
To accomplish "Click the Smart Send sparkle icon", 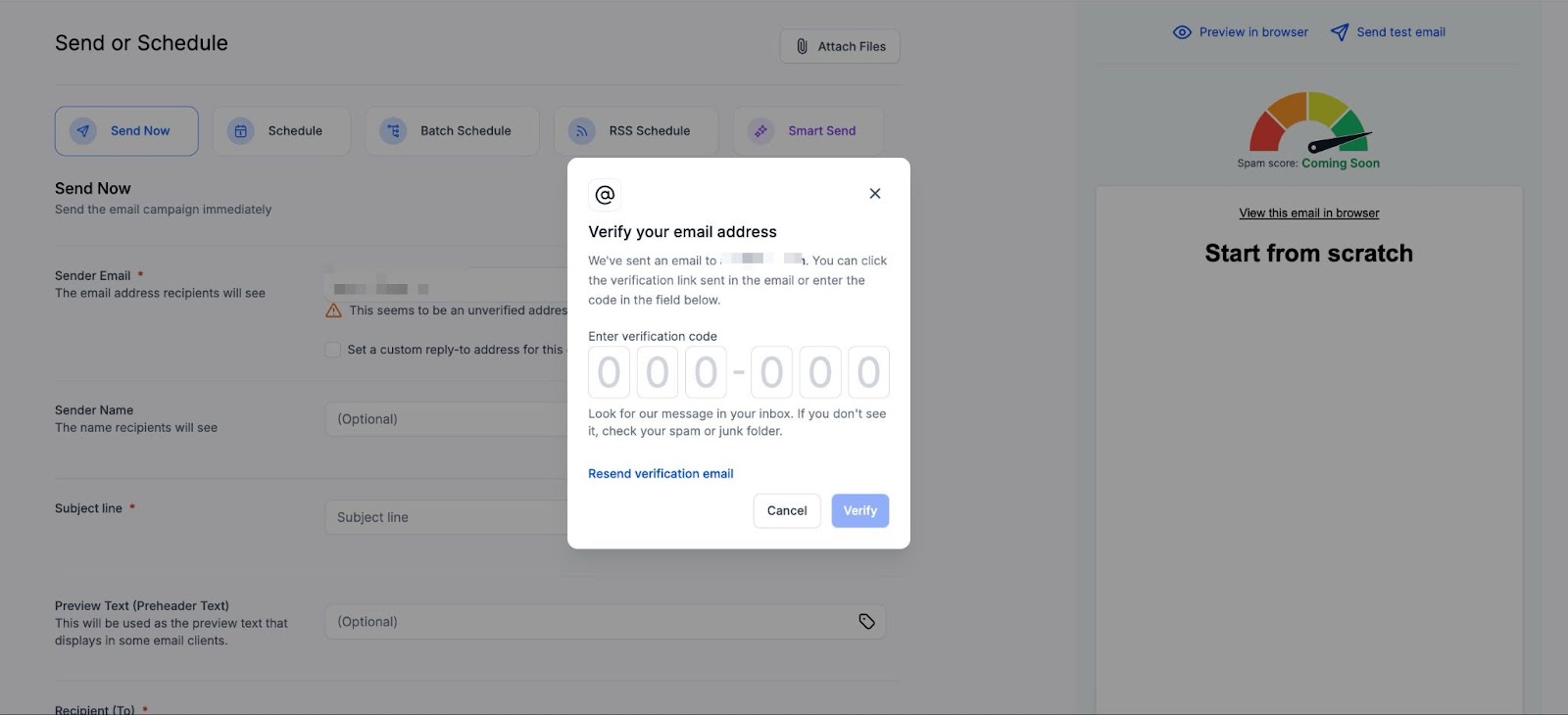I will coord(761,131).
